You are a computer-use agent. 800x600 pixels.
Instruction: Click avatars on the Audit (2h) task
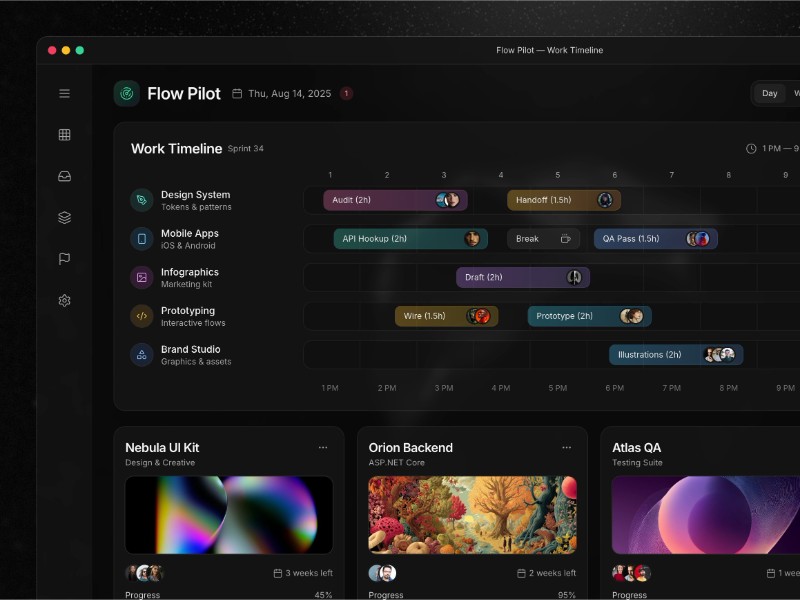click(447, 200)
